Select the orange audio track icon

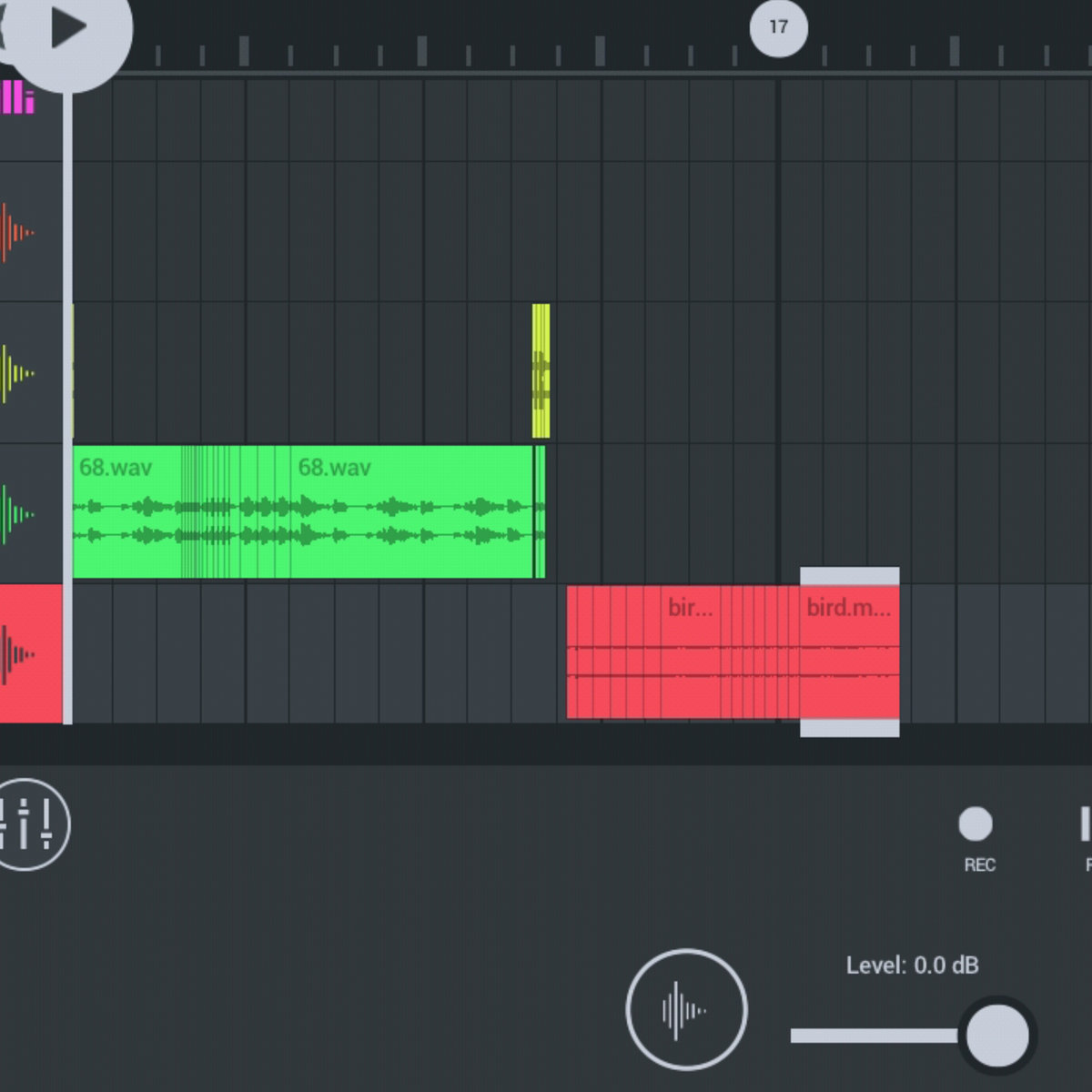pos(16,233)
